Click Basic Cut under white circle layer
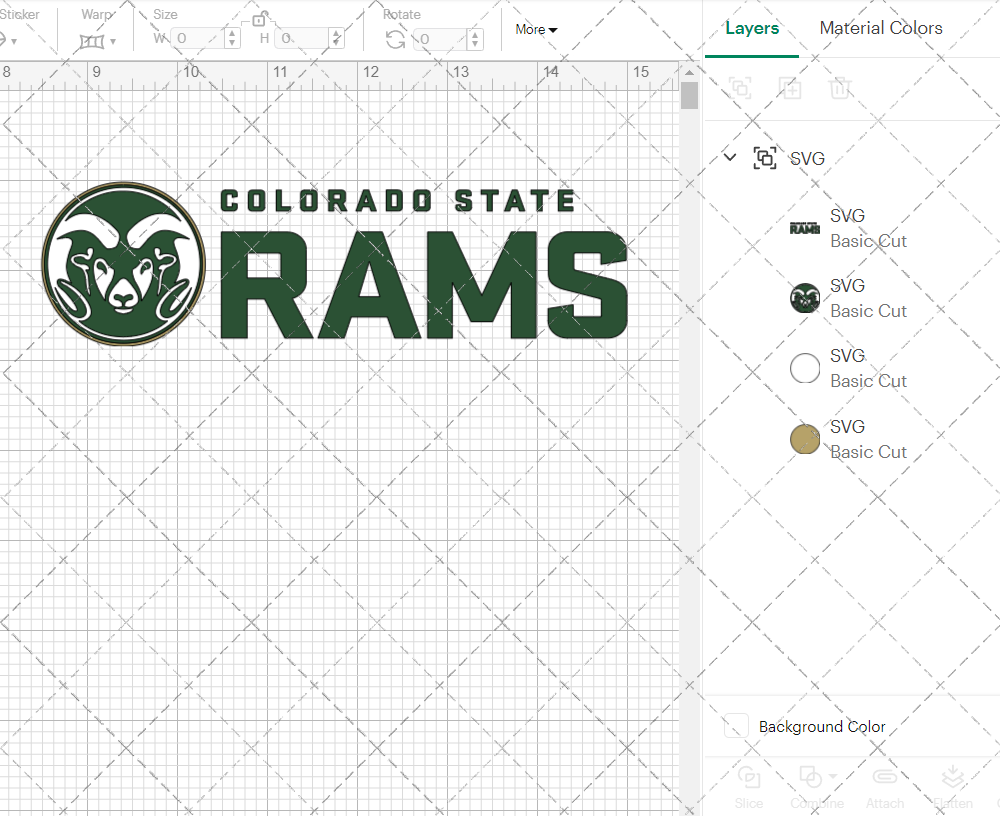 click(x=868, y=381)
